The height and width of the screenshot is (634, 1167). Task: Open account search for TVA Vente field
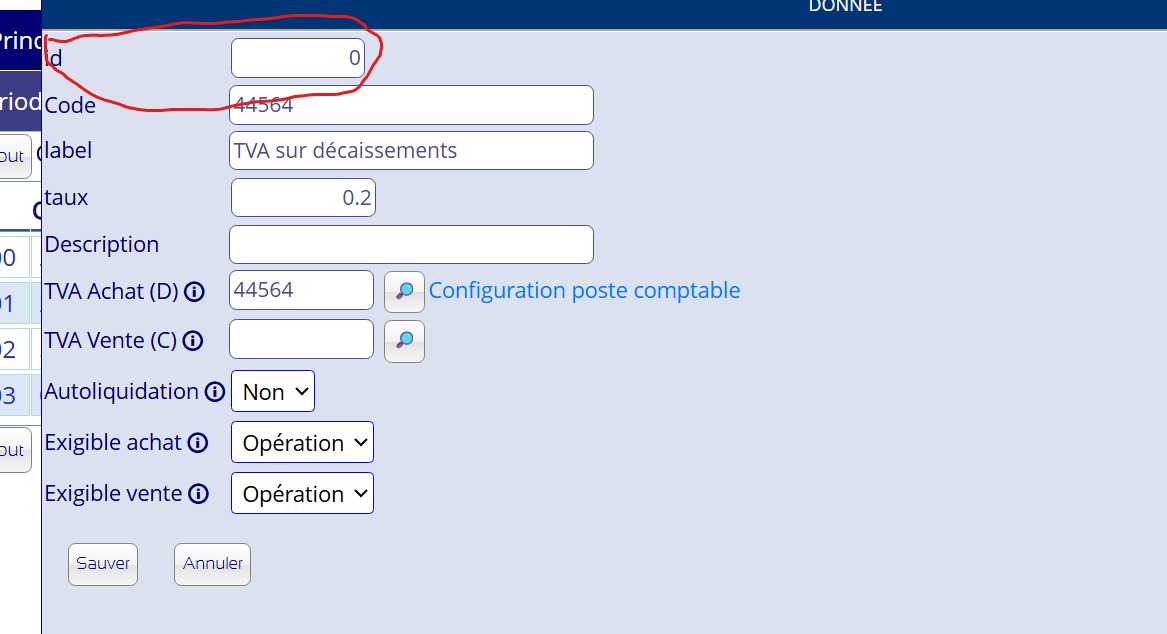tap(404, 341)
